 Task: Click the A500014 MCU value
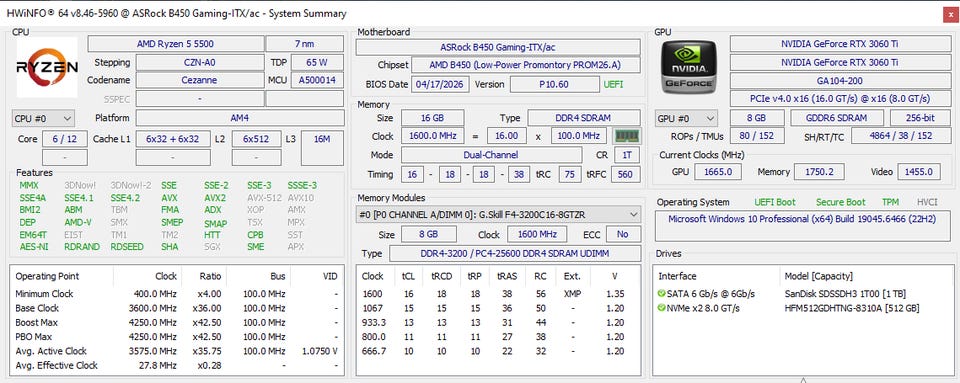(317, 80)
